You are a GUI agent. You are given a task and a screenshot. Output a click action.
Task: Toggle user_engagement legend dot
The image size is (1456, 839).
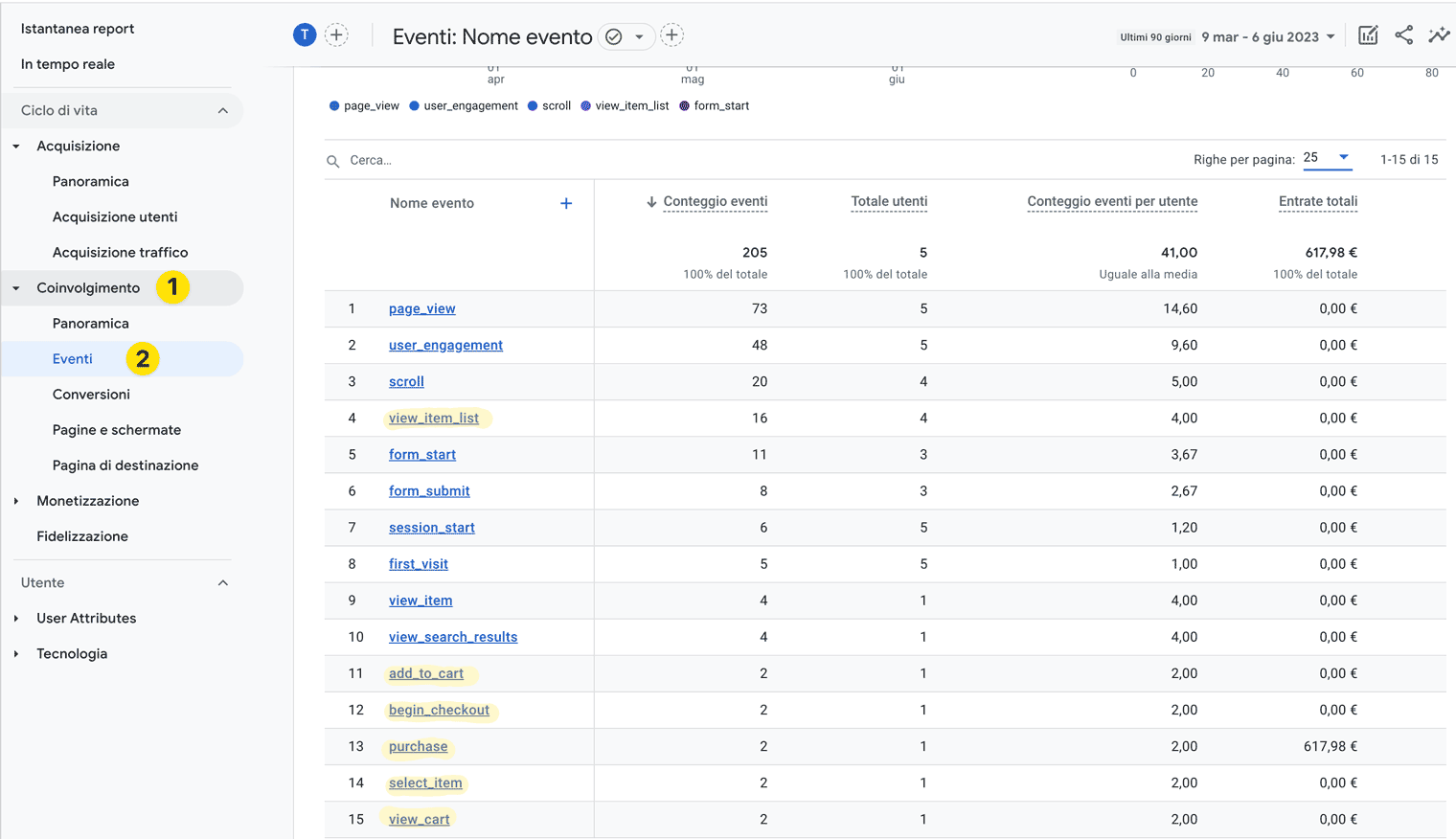pyautogui.click(x=415, y=106)
